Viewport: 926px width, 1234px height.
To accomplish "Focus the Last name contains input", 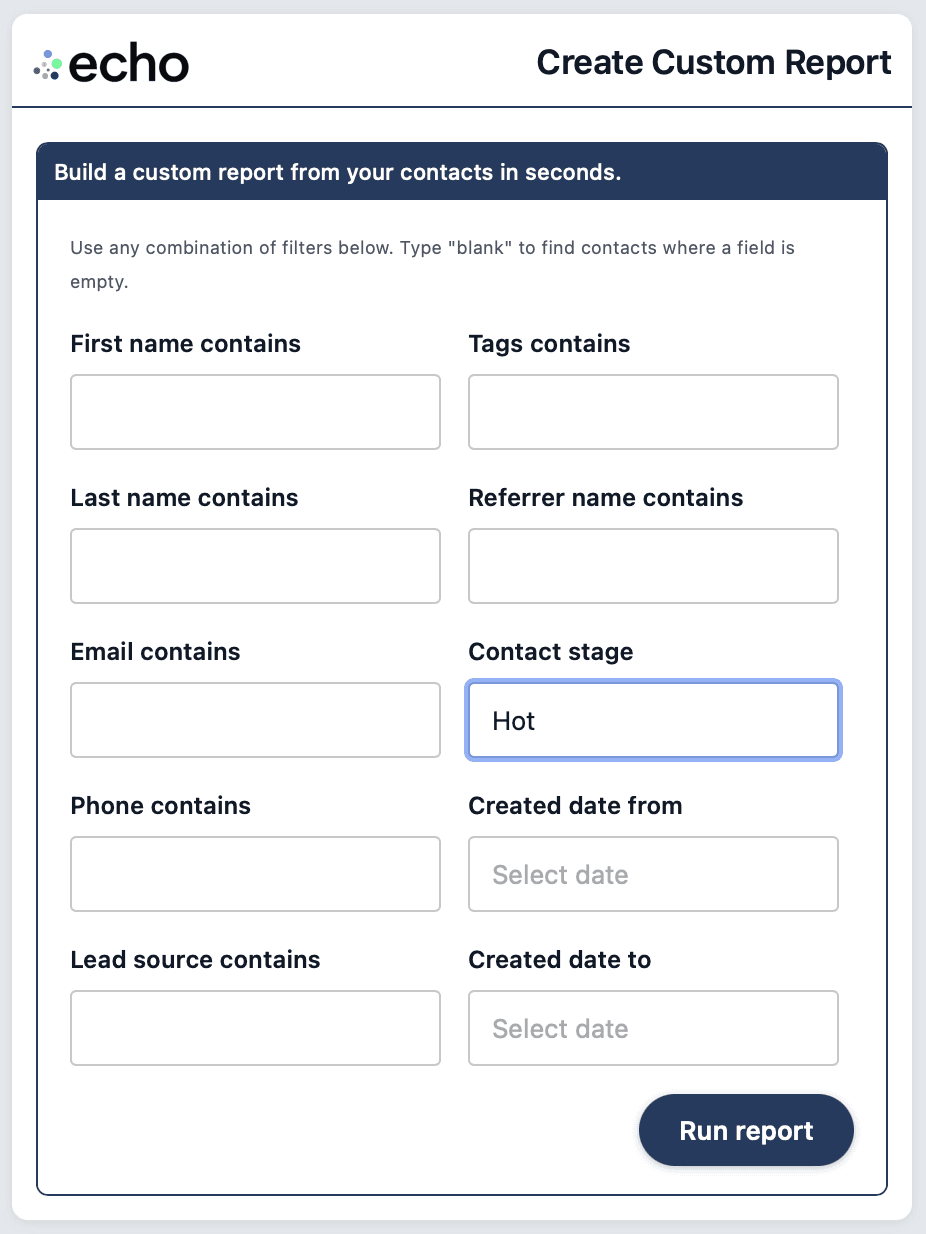I will coord(255,566).
